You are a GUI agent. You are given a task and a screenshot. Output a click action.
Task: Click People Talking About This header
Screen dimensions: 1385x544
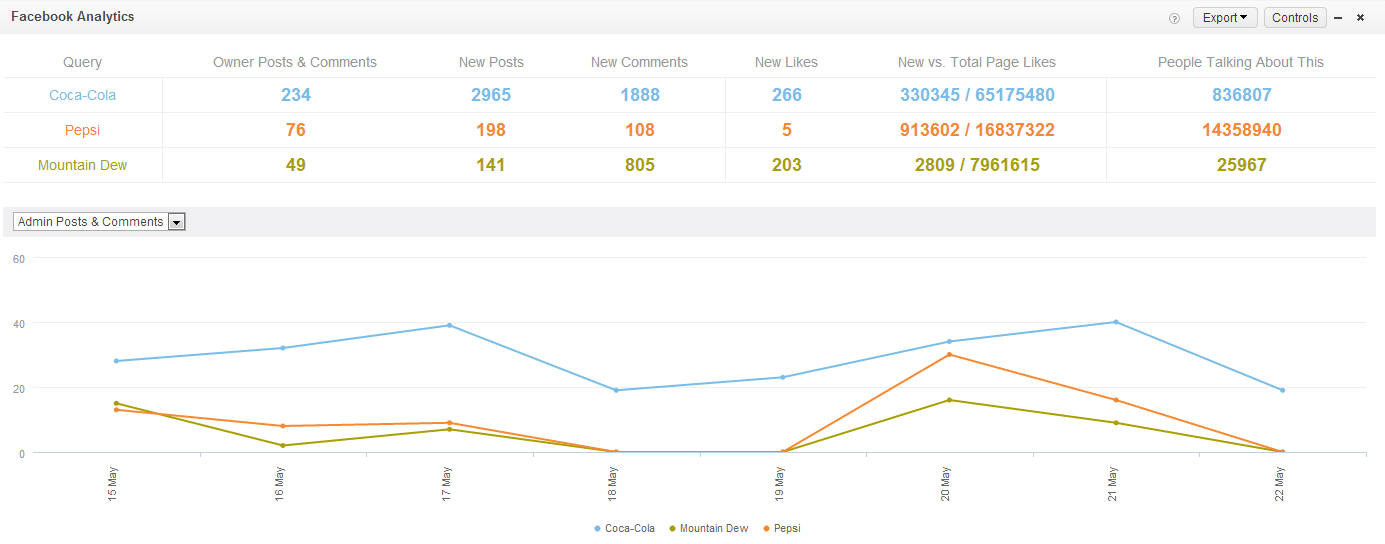point(1241,62)
